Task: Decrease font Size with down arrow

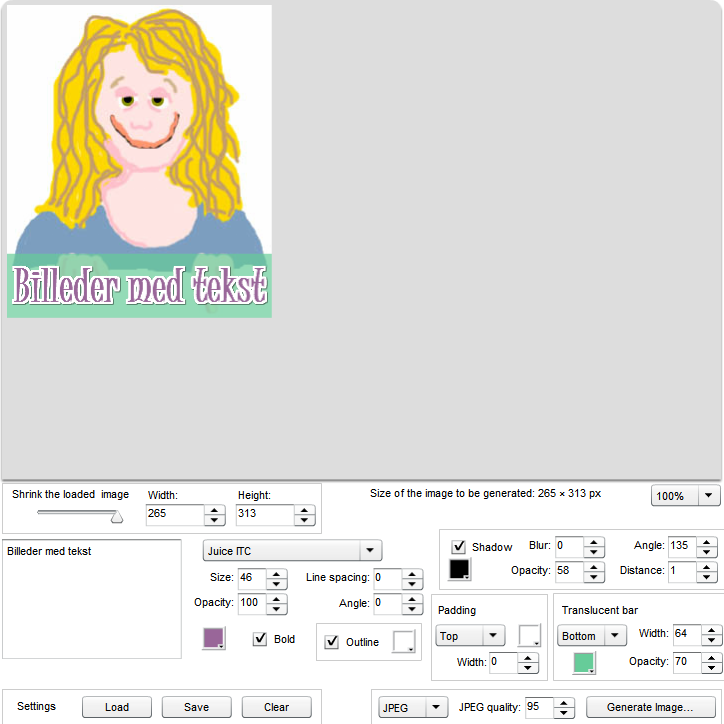Action: (x=276, y=584)
